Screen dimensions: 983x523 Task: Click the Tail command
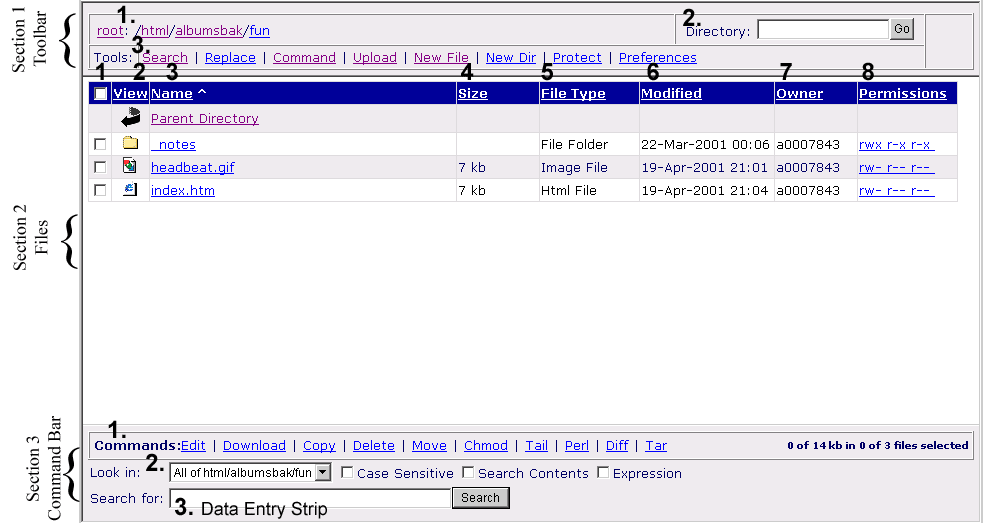[537, 445]
